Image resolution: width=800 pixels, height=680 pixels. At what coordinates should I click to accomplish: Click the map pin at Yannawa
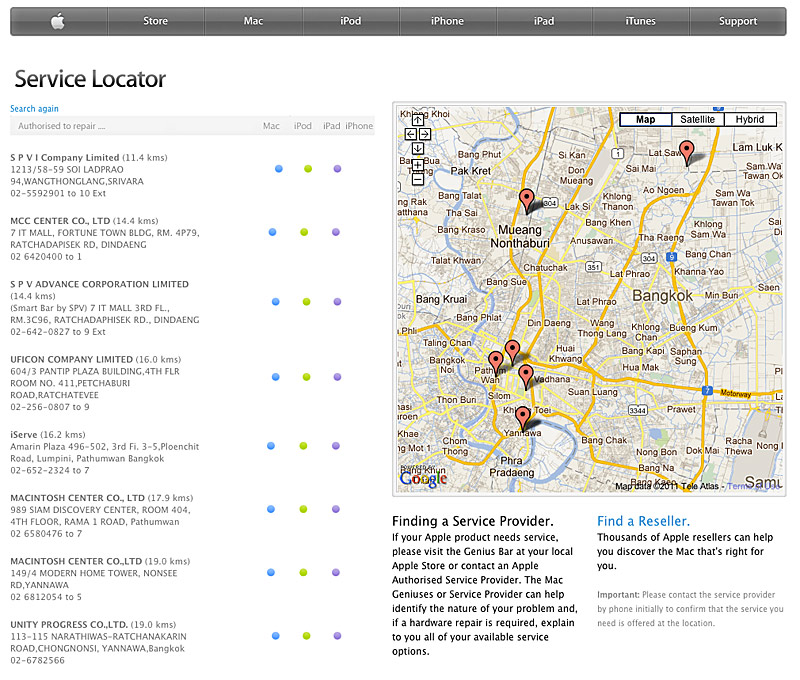pos(522,418)
